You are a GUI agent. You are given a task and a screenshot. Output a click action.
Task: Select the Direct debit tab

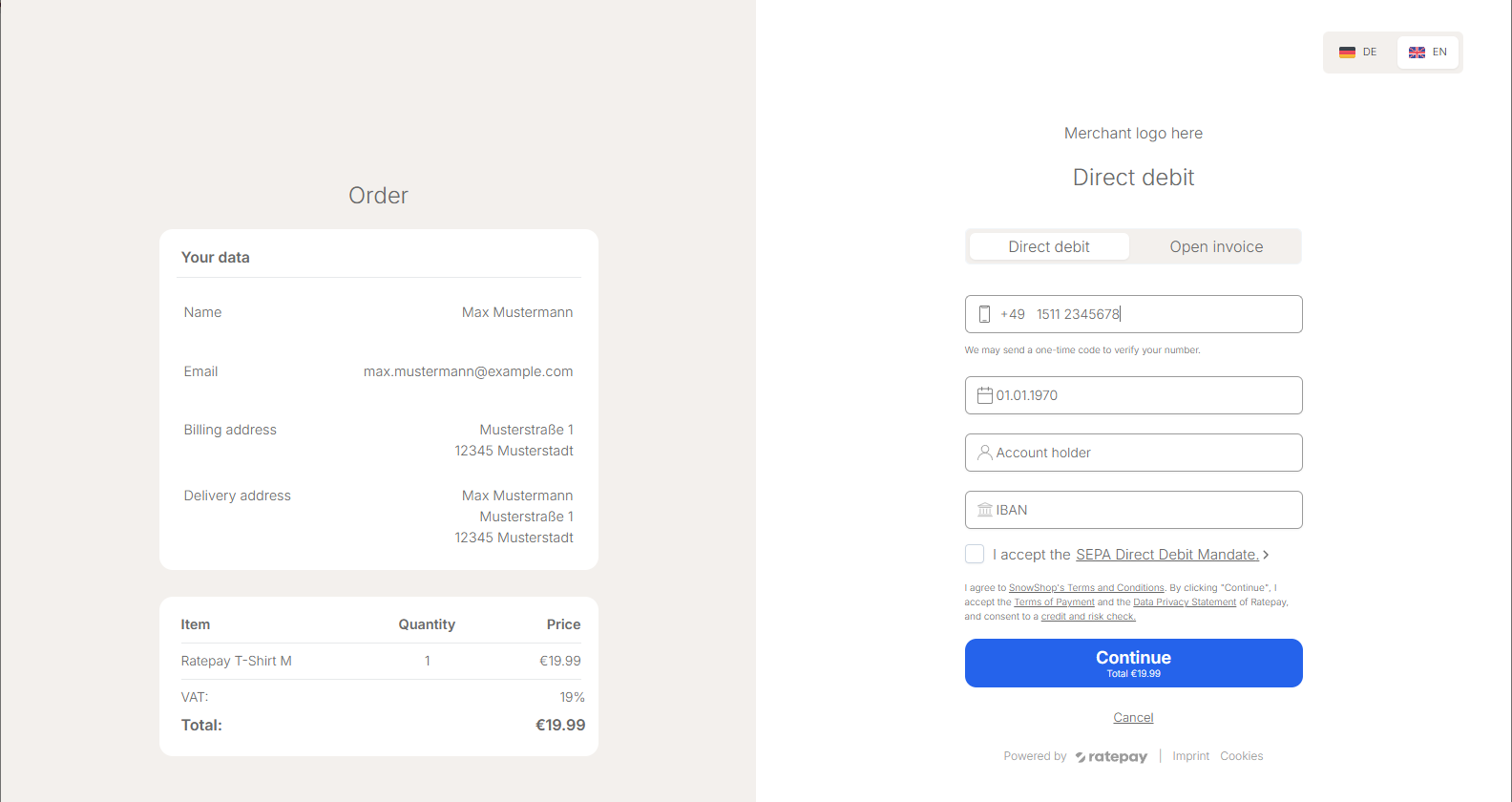tap(1049, 246)
